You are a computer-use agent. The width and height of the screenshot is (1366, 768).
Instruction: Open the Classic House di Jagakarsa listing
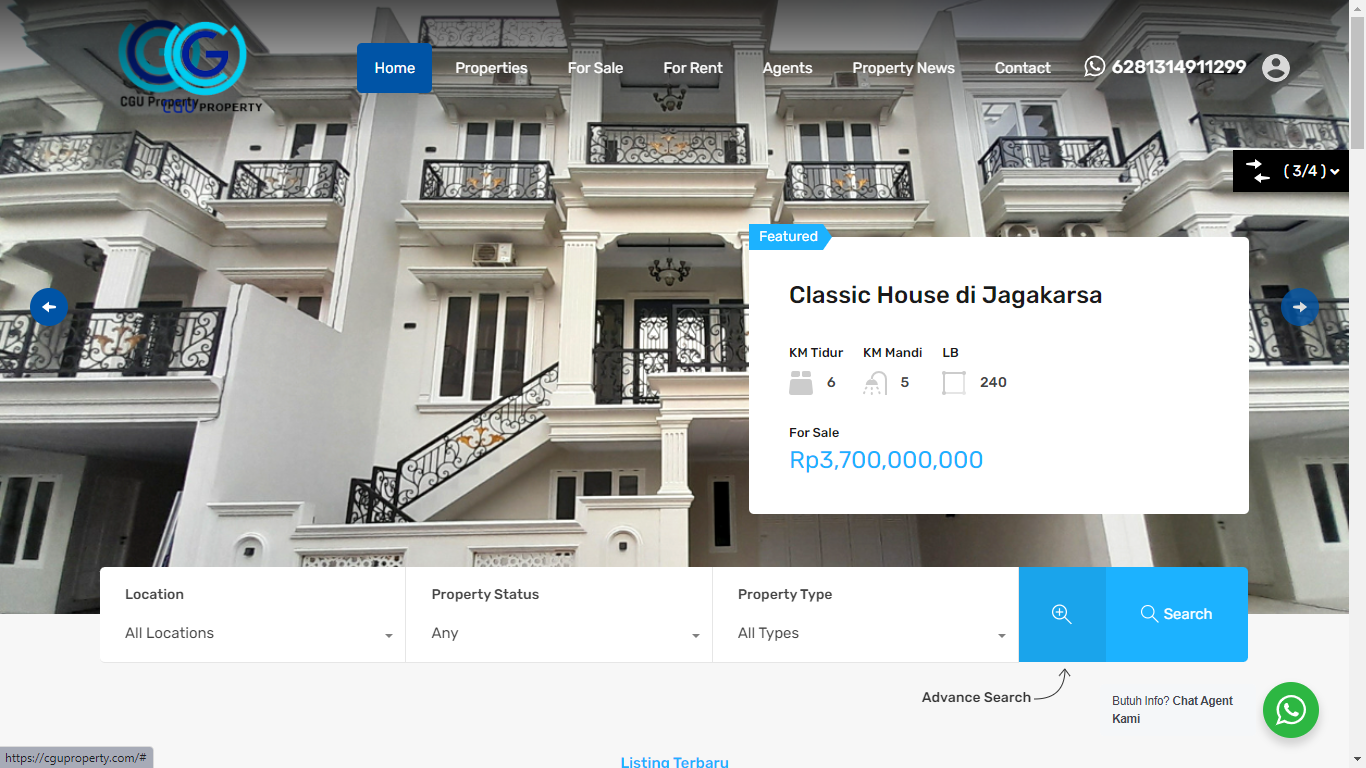pos(945,295)
